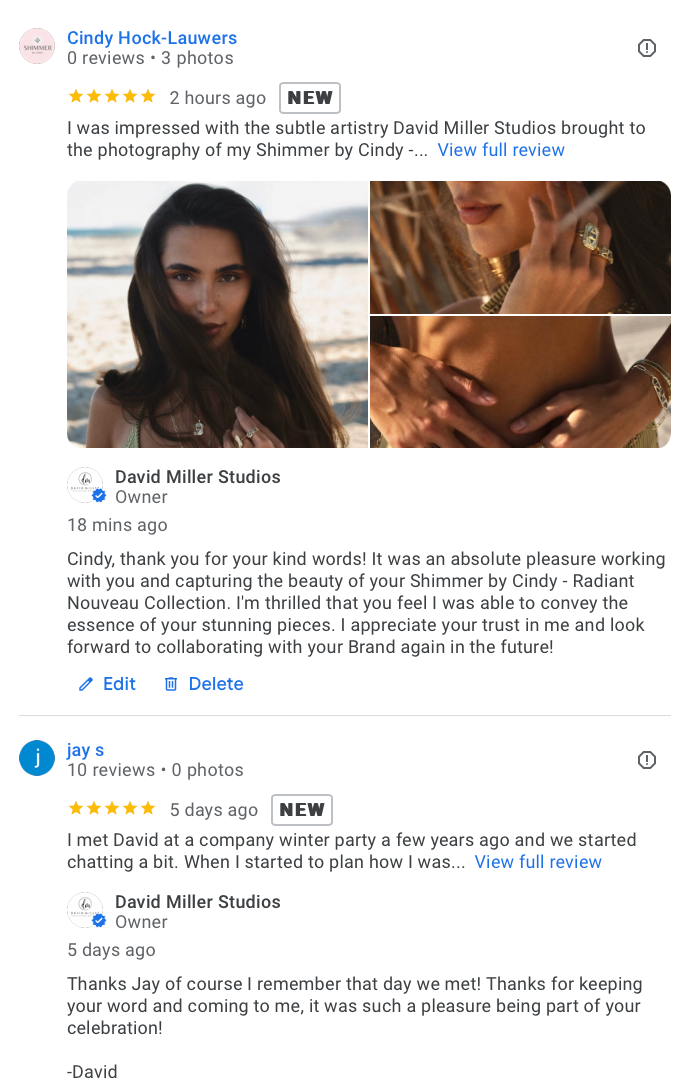691x1087 pixels.
Task: Expand jay s review with View full review
Action: 538,862
